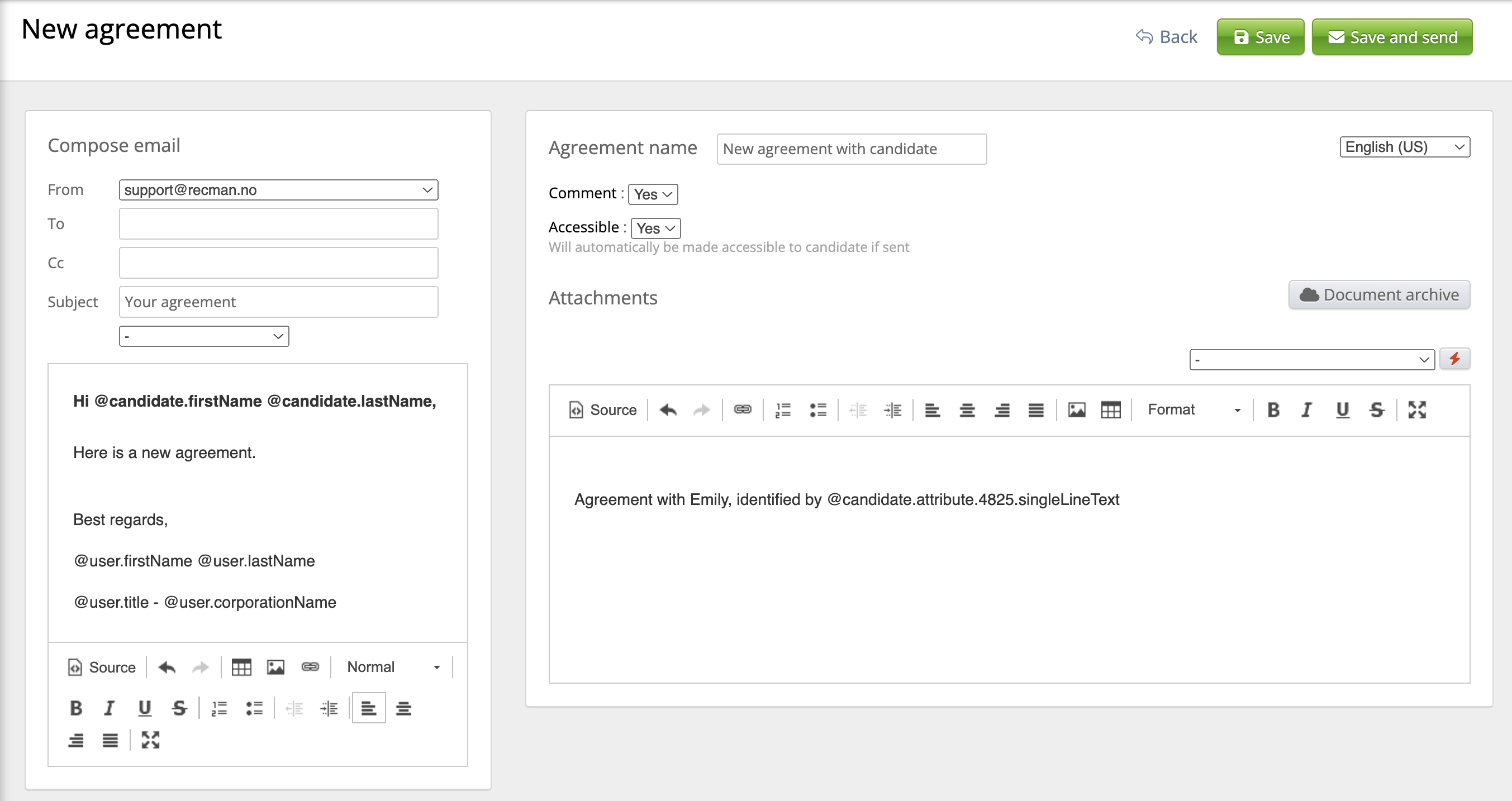This screenshot has height=801, width=1512.
Task: Click the red lightning bolt icon
Action: tap(1454, 359)
